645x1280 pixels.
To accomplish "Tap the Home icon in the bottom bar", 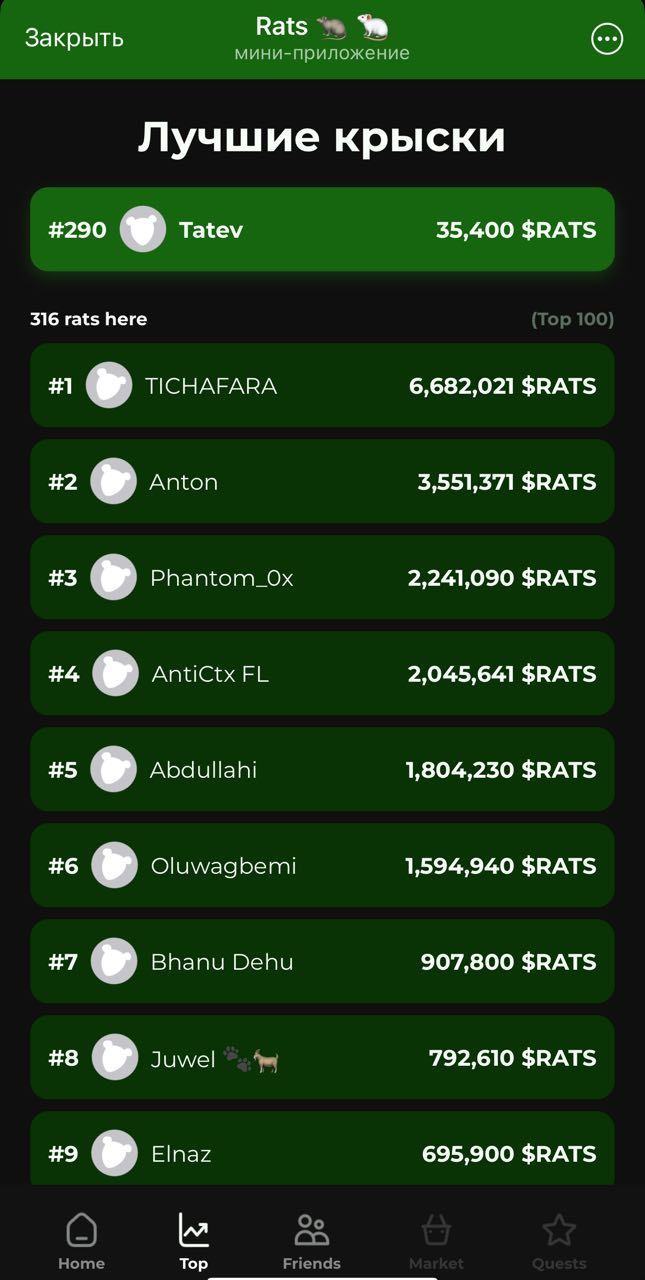I will [x=81, y=1231].
